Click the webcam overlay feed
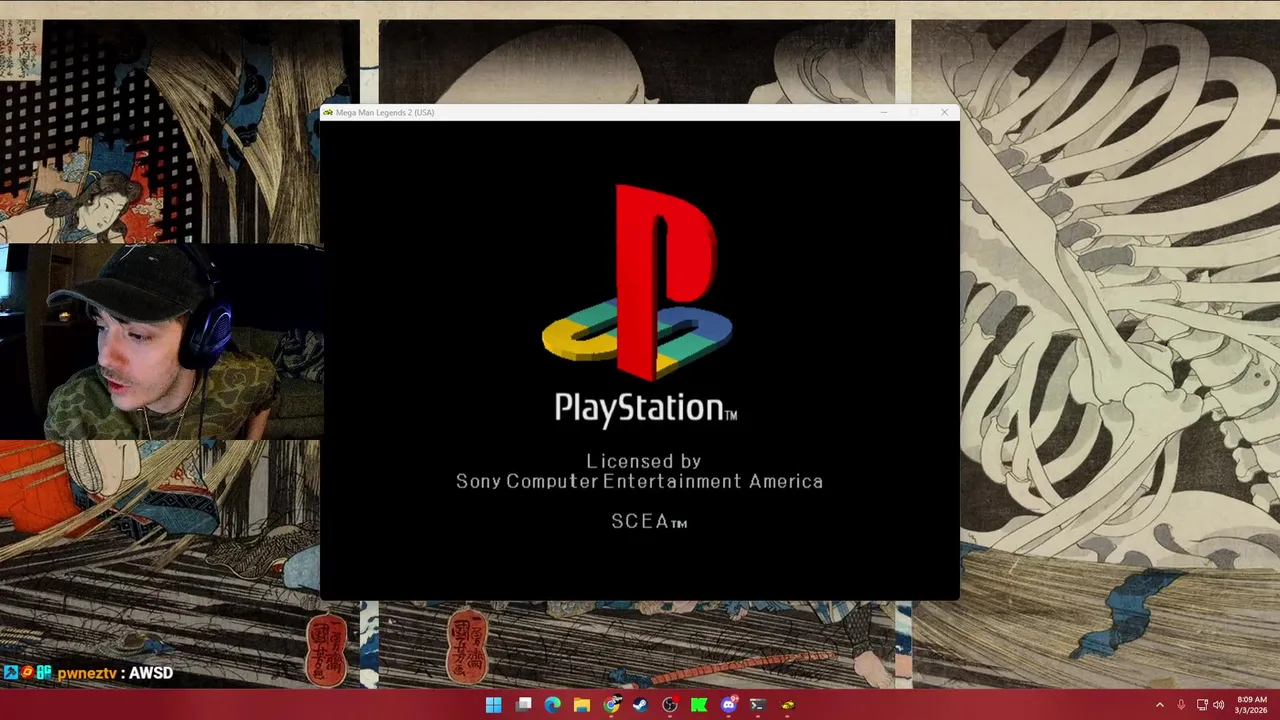Viewport: 1280px width, 720px height. 161,342
